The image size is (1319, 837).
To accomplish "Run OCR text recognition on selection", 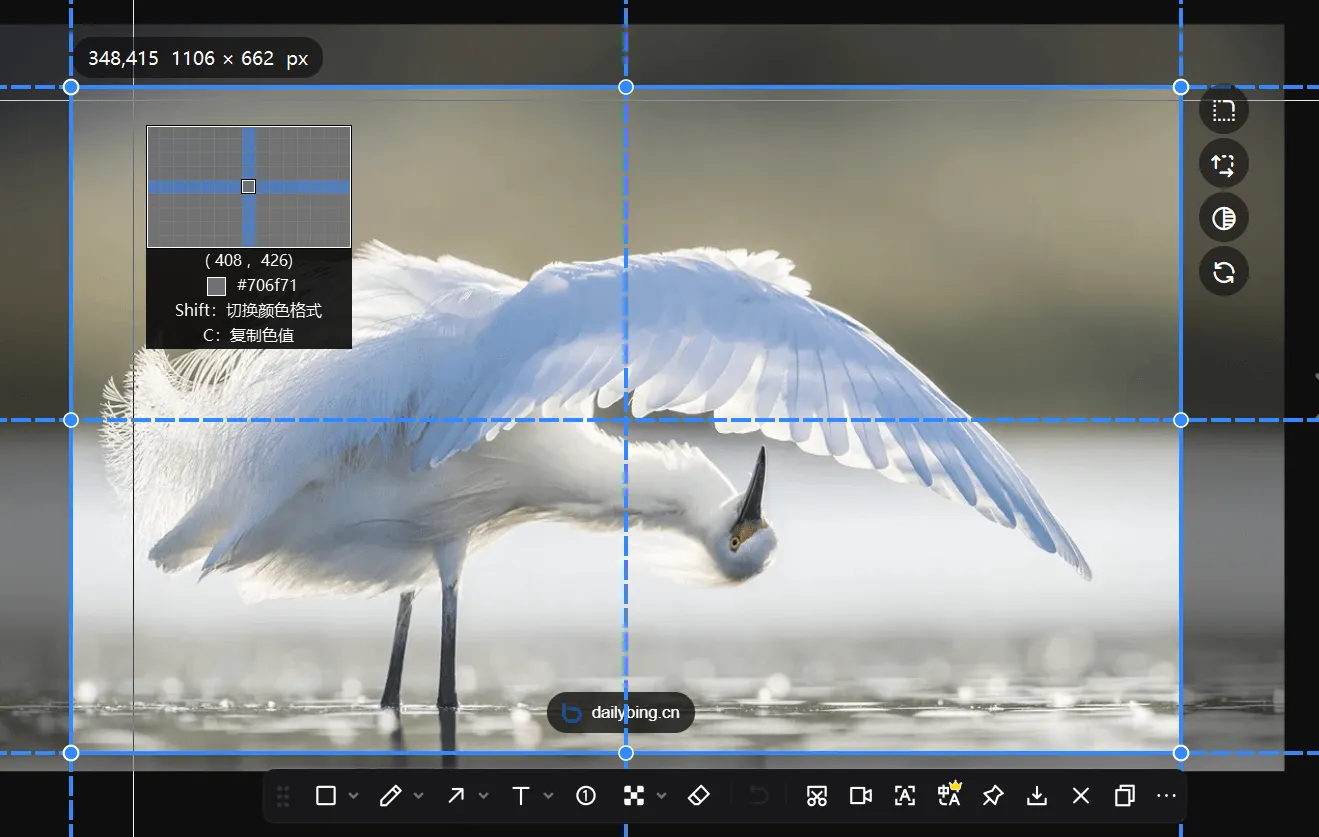I will click(905, 796).
